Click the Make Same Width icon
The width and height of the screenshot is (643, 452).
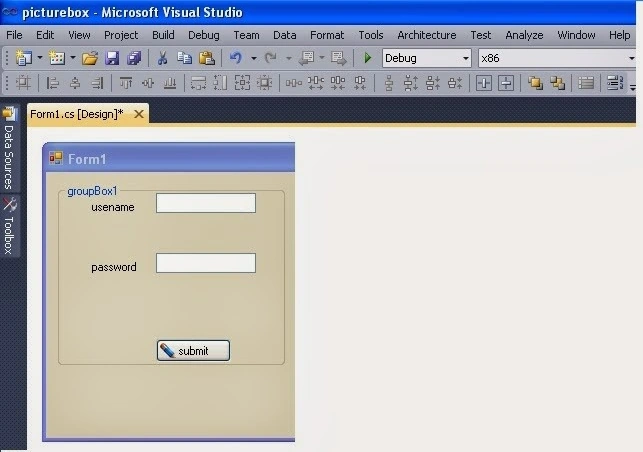click(x=198, y=83)
